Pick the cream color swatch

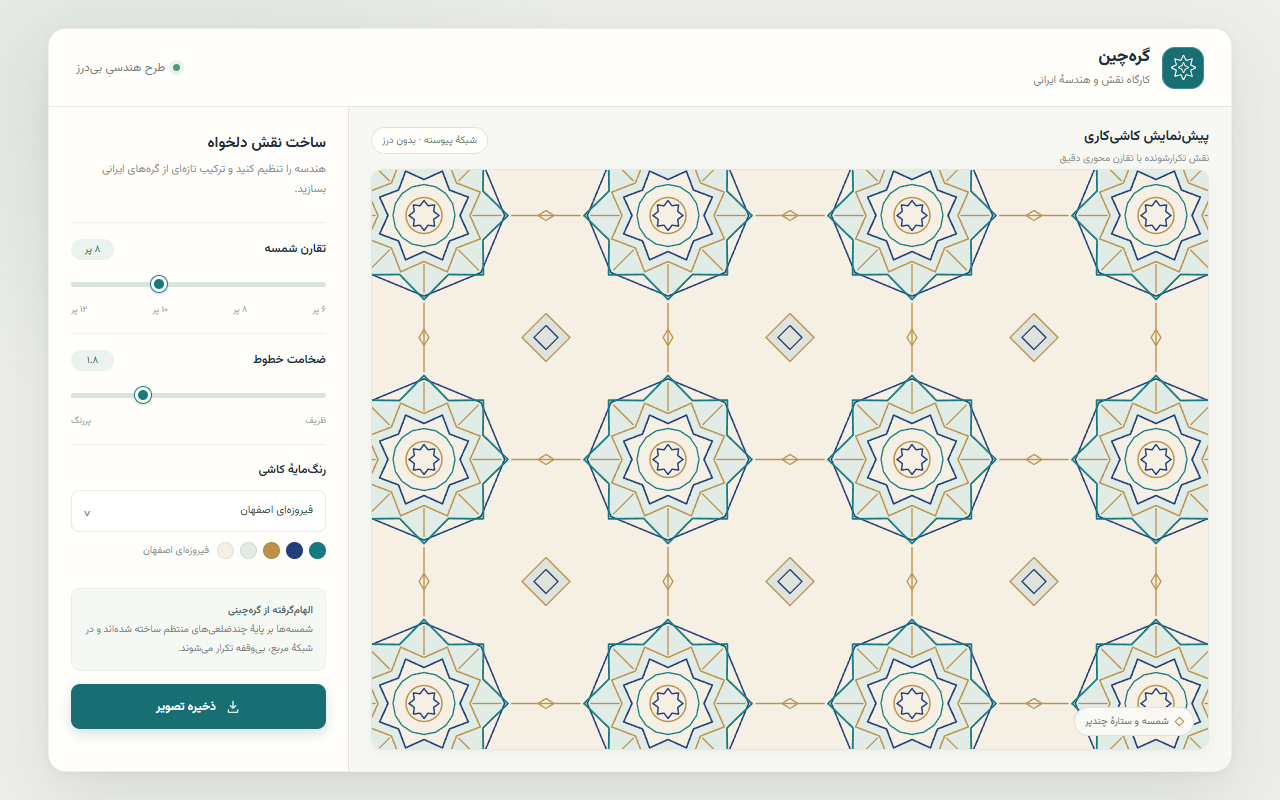[x=225, y=550]
